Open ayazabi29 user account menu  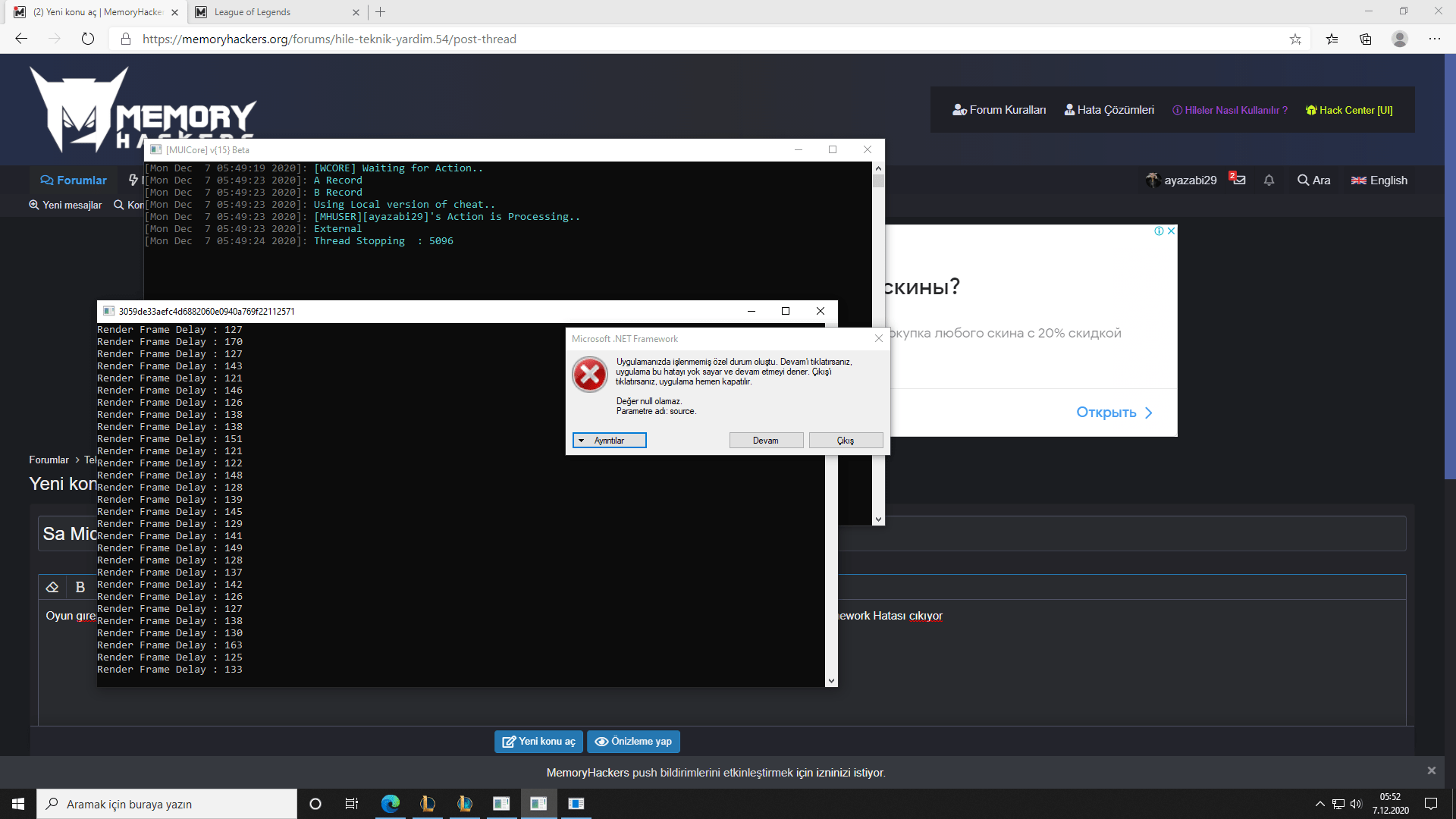pyautogui.click(x=1181, y=180)
